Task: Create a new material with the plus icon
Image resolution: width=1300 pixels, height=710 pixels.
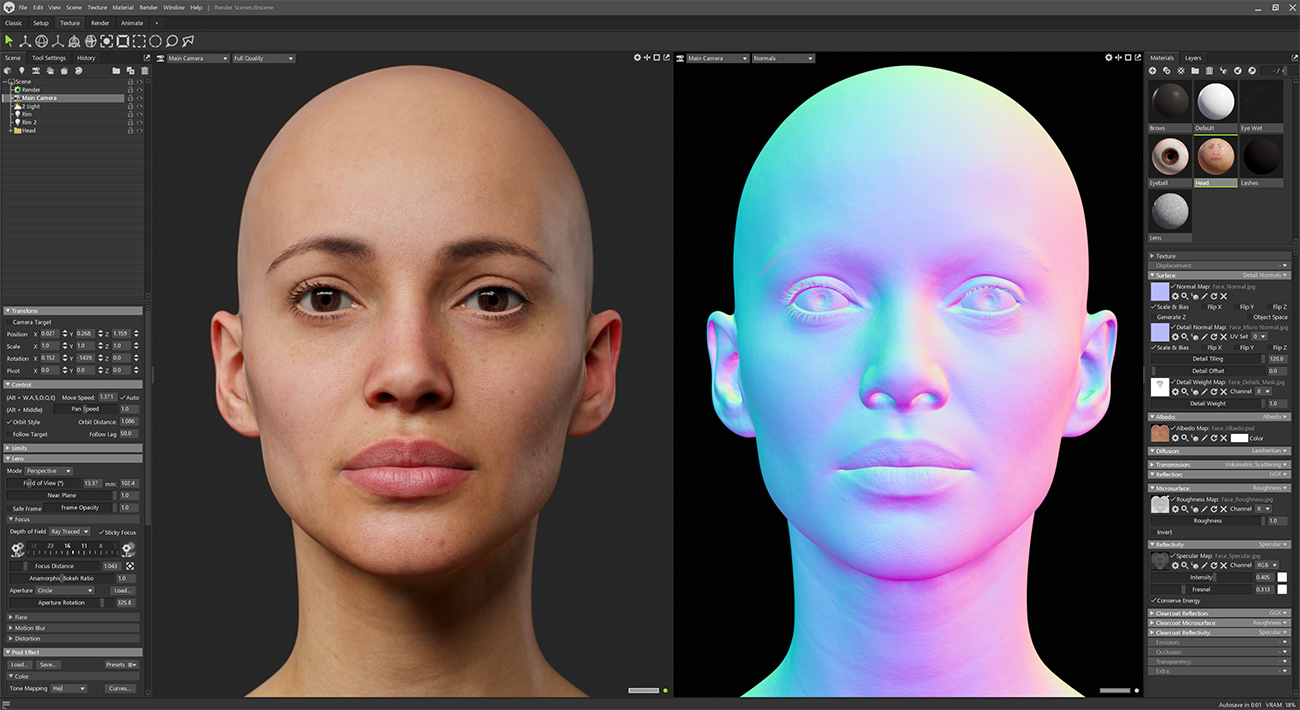Action: coord(1153,71)
